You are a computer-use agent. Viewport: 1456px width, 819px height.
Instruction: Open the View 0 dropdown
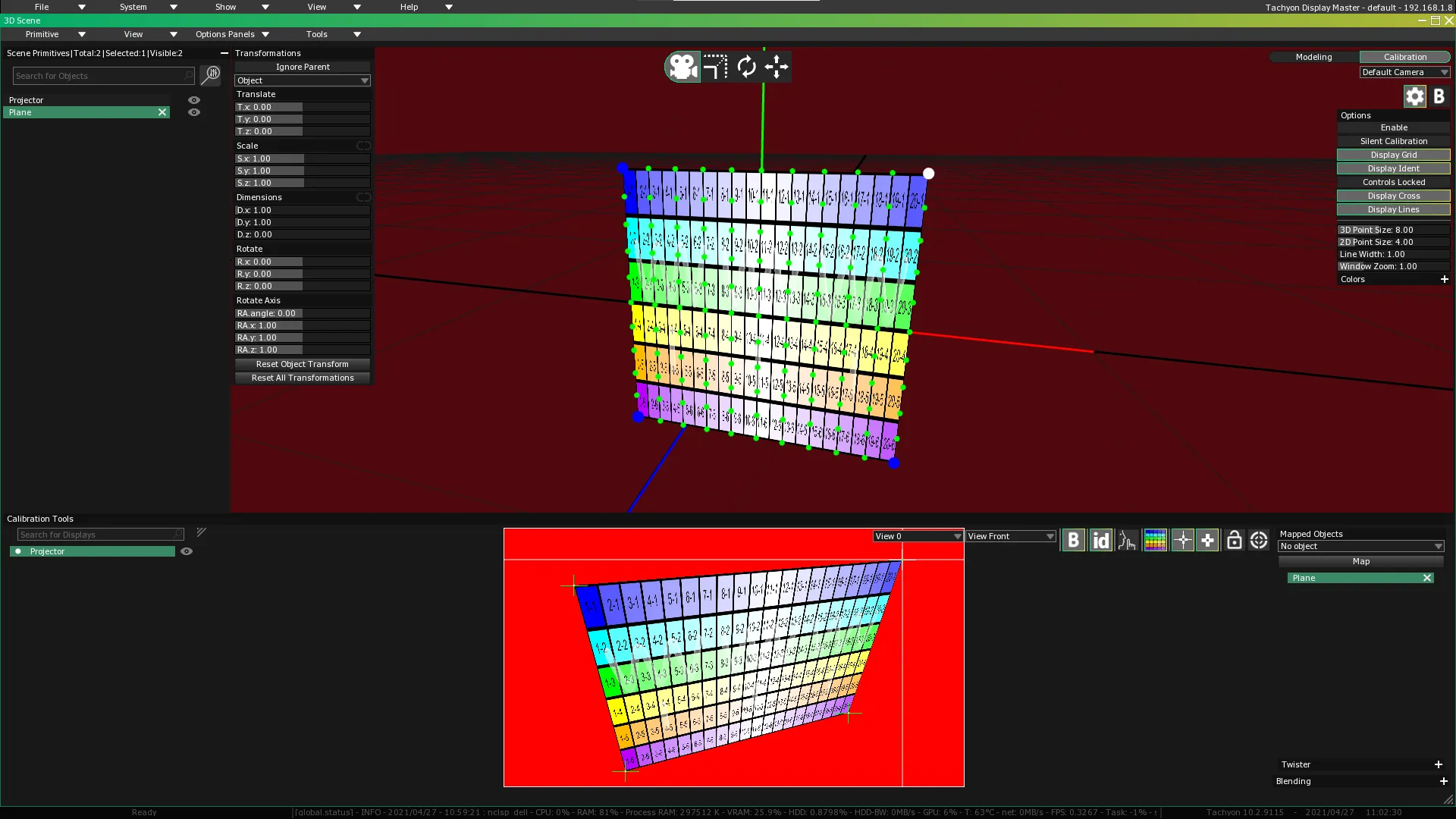pyautogui.click(x=918, y=536)
